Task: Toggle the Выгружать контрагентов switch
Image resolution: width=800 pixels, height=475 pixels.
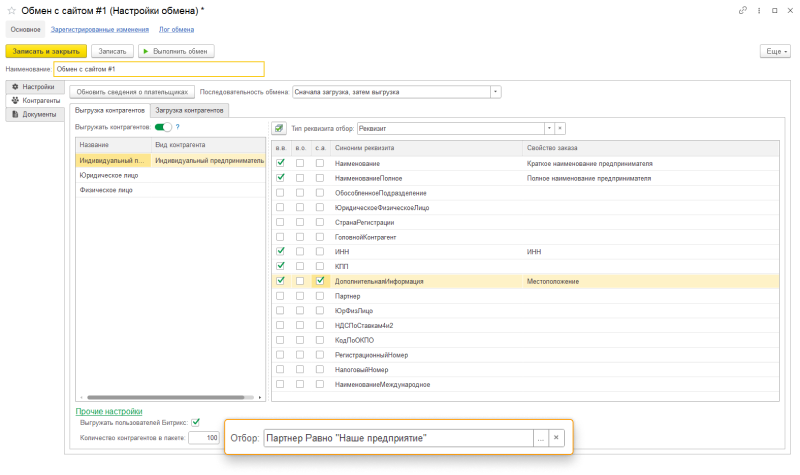Action: (162, 127)
